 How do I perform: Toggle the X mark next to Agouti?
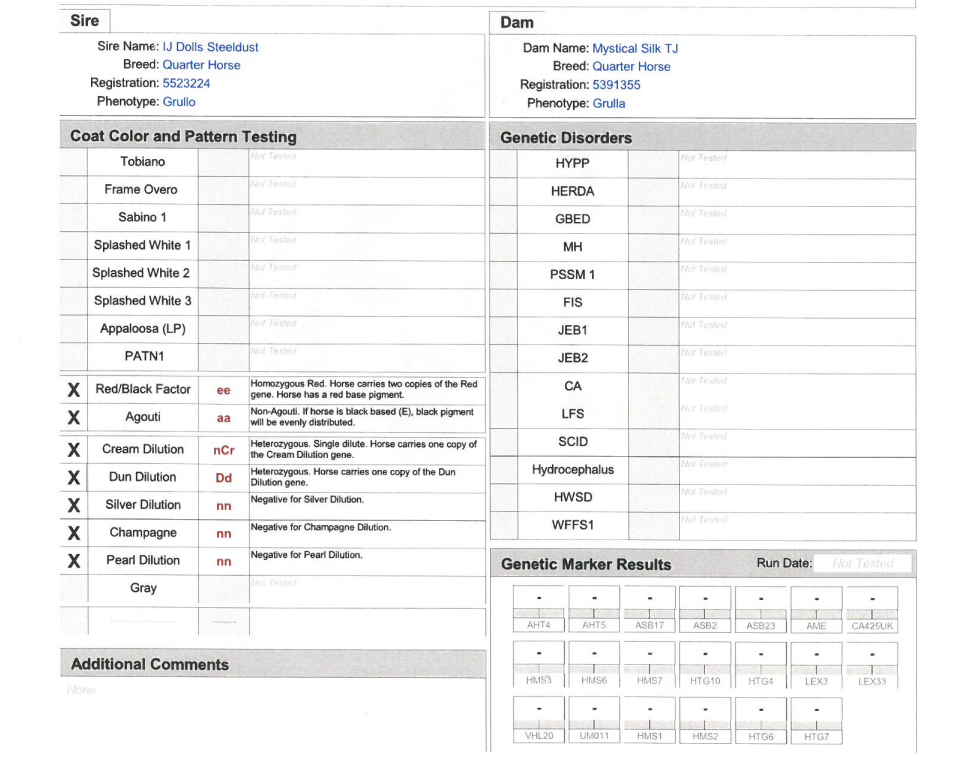pos(74,418)
